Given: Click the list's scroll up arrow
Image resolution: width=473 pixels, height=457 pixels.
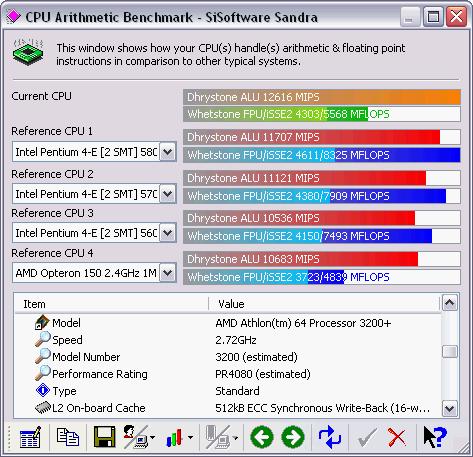Looking at the screenshot, I should (x=450, y=303).
